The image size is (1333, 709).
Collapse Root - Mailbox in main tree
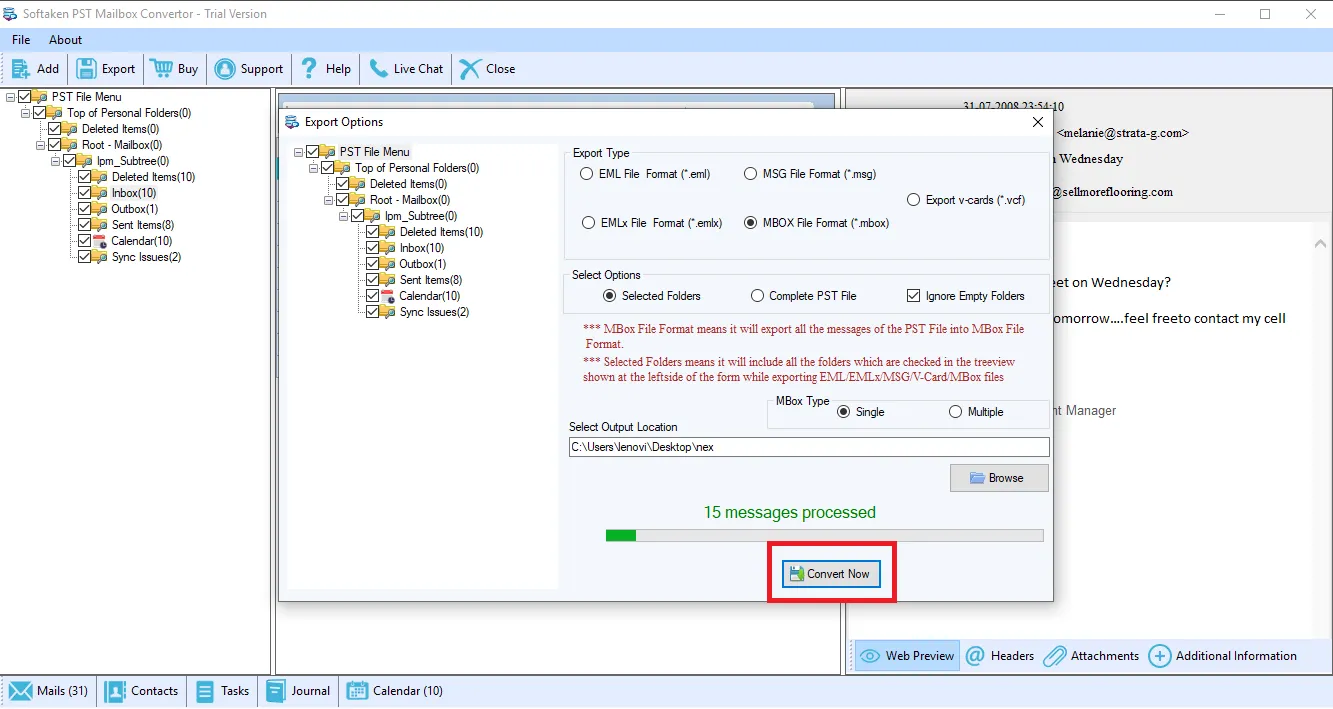41,145
